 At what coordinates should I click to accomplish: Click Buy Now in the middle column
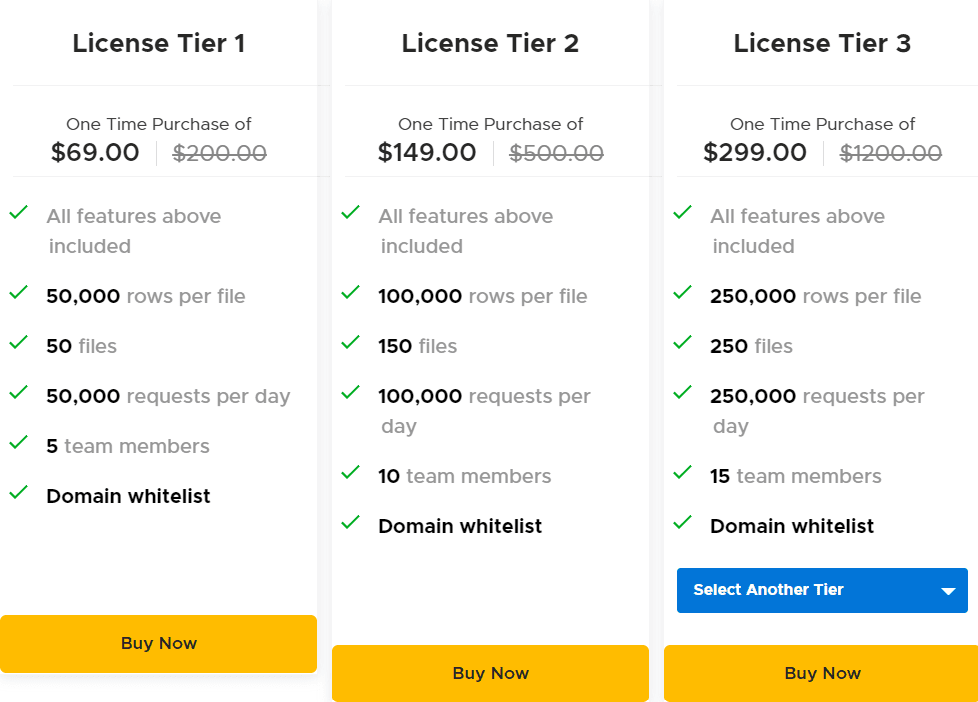pos(490,673)
